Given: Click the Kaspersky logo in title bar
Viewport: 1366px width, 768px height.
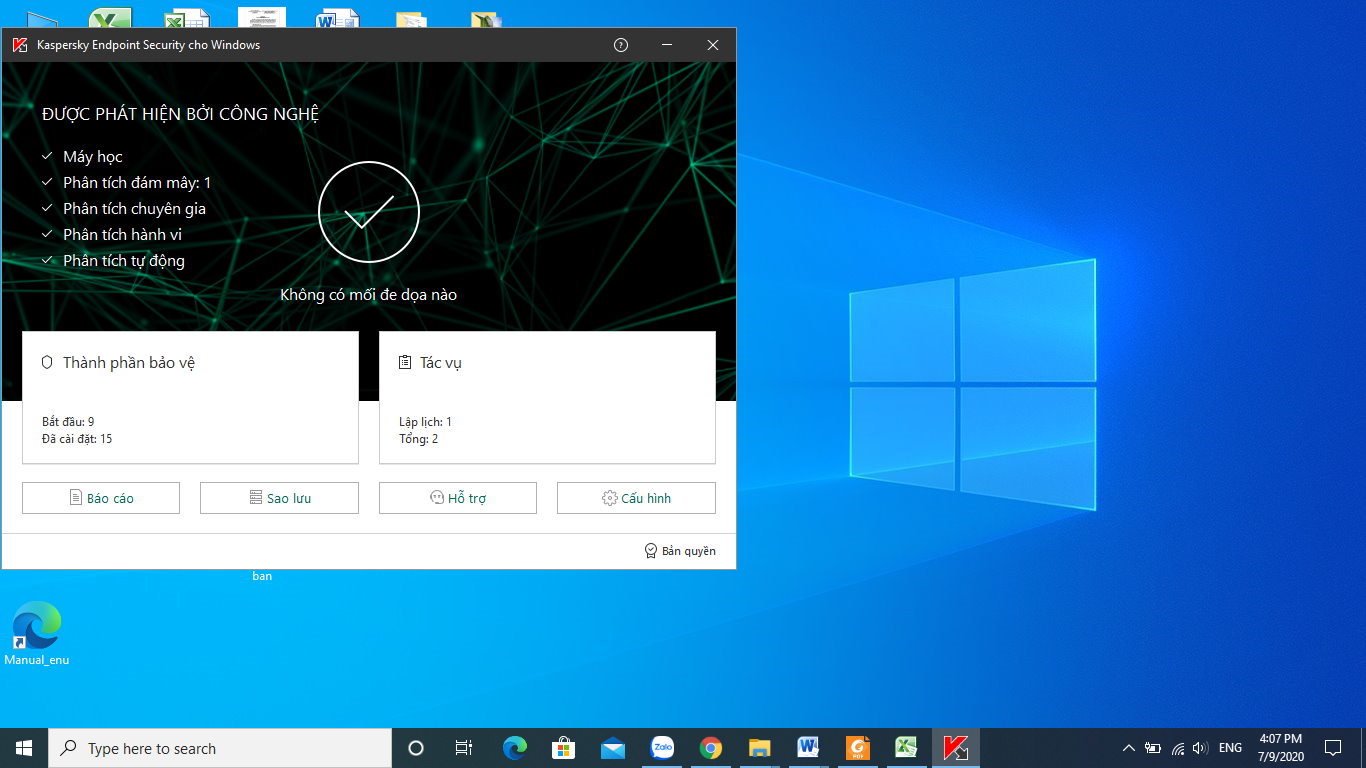Looking at the screenshot, I should click(x=19, y=45).
